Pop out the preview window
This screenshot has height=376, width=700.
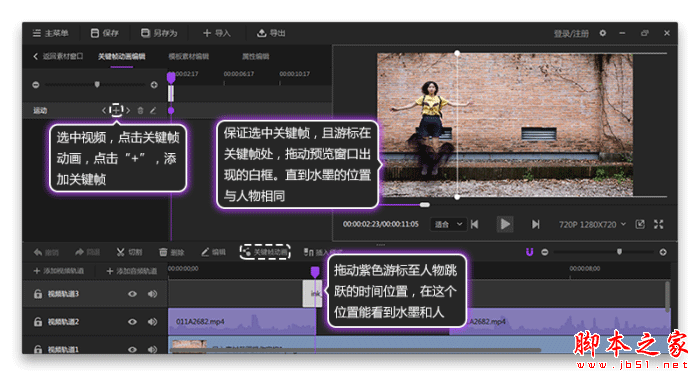pos(640,224)
